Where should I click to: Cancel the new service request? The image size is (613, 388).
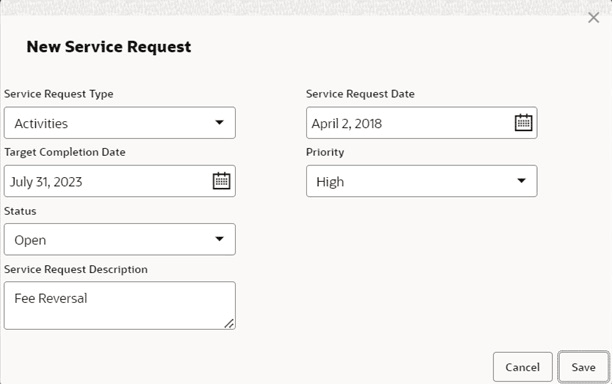(523, 367)
